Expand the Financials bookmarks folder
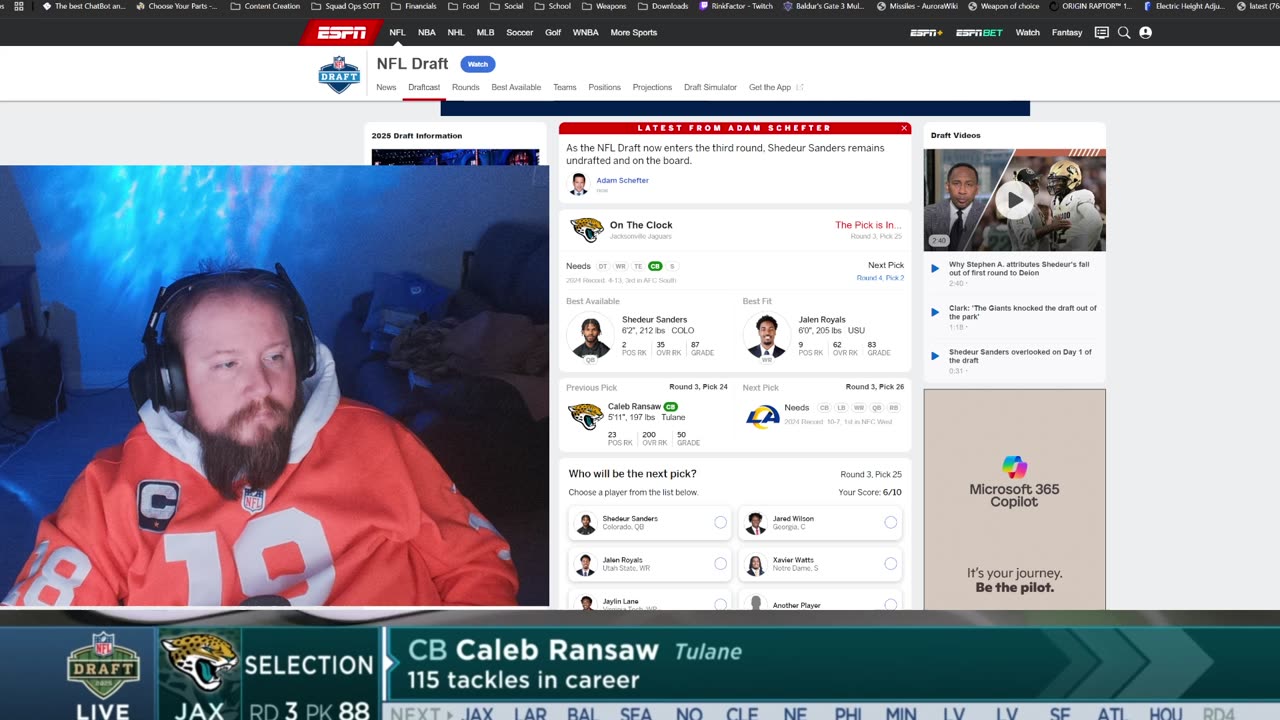This screenshot has width=1280, height=720. coord(414,6)
